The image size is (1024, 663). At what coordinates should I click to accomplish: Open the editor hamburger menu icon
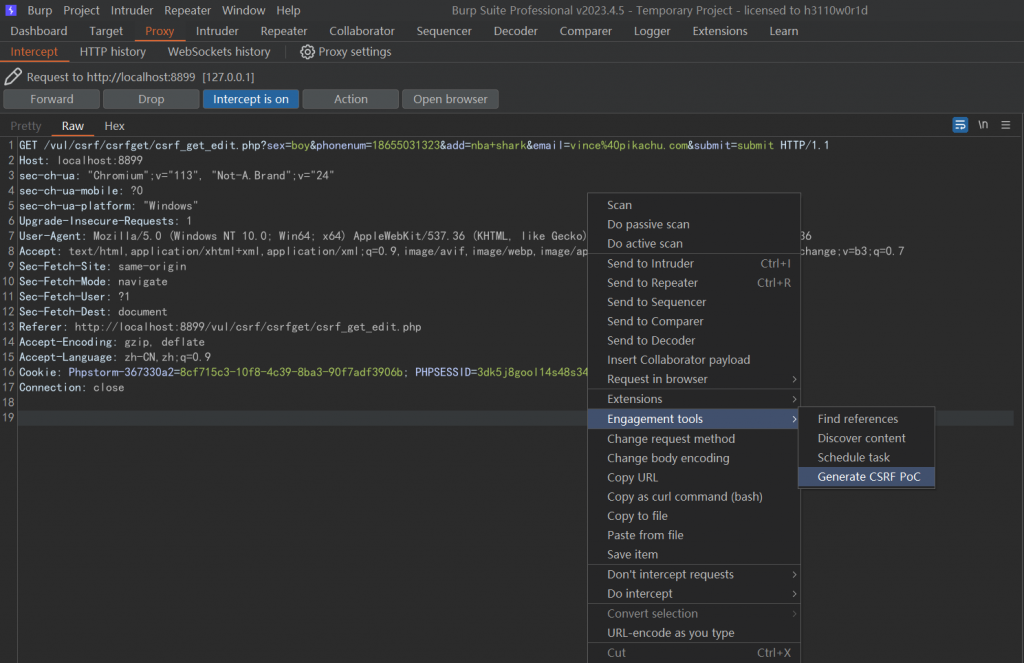tap(1006, 125)
